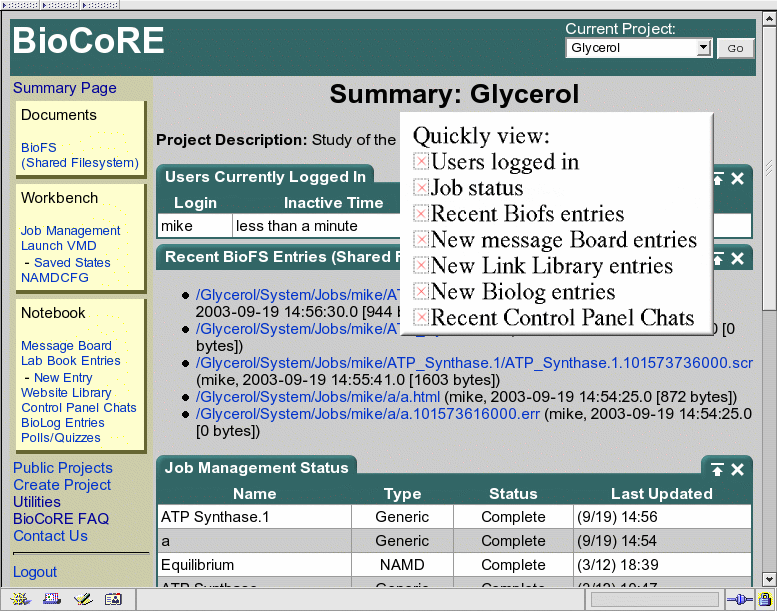Open Navigator from the status bar component icons
This screenshot has width=777, height=611.
click(x=21, y=599)
